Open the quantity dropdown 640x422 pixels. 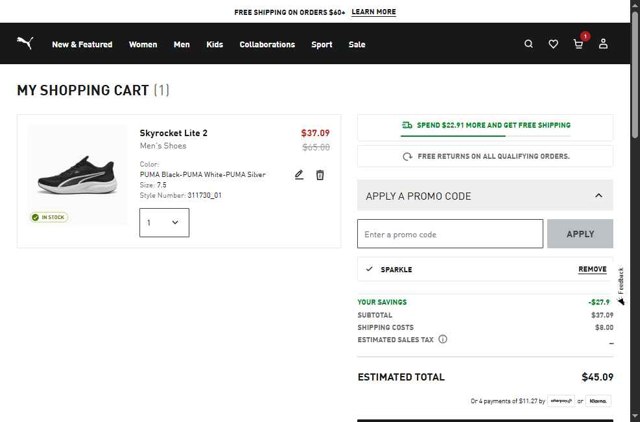[164, 223]
